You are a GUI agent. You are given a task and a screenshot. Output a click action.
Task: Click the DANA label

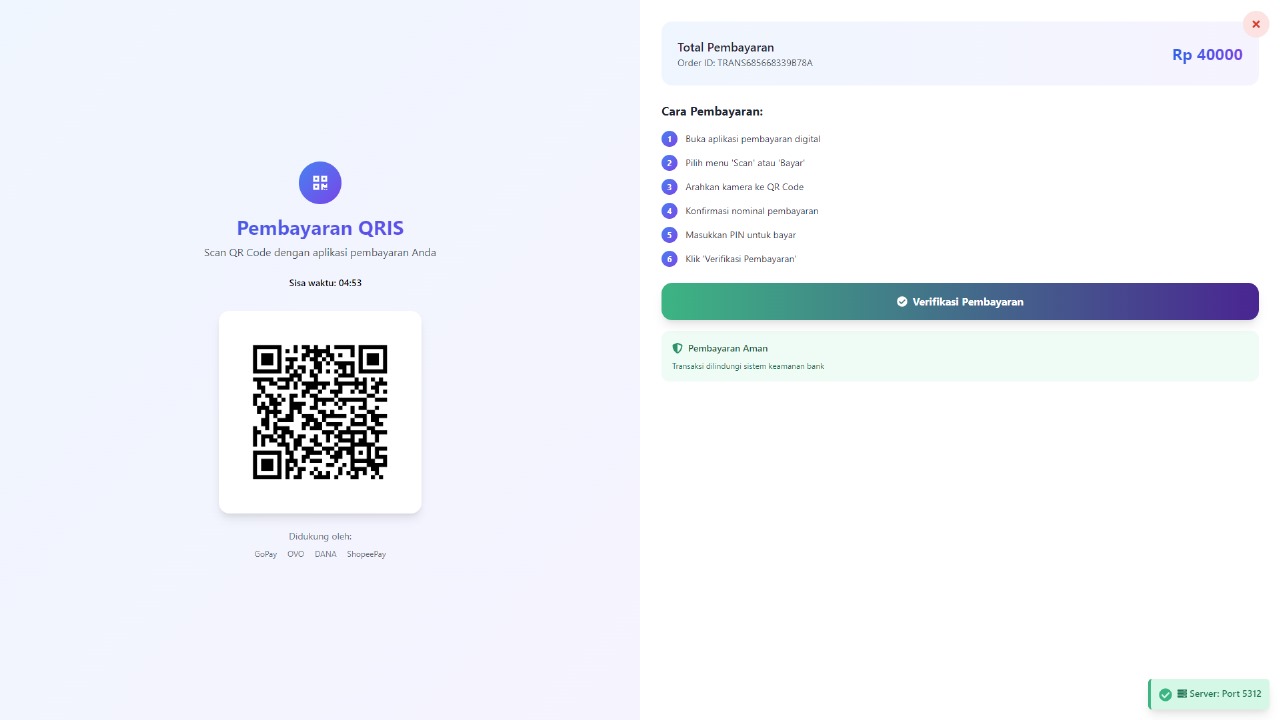[x=326, y=554]
